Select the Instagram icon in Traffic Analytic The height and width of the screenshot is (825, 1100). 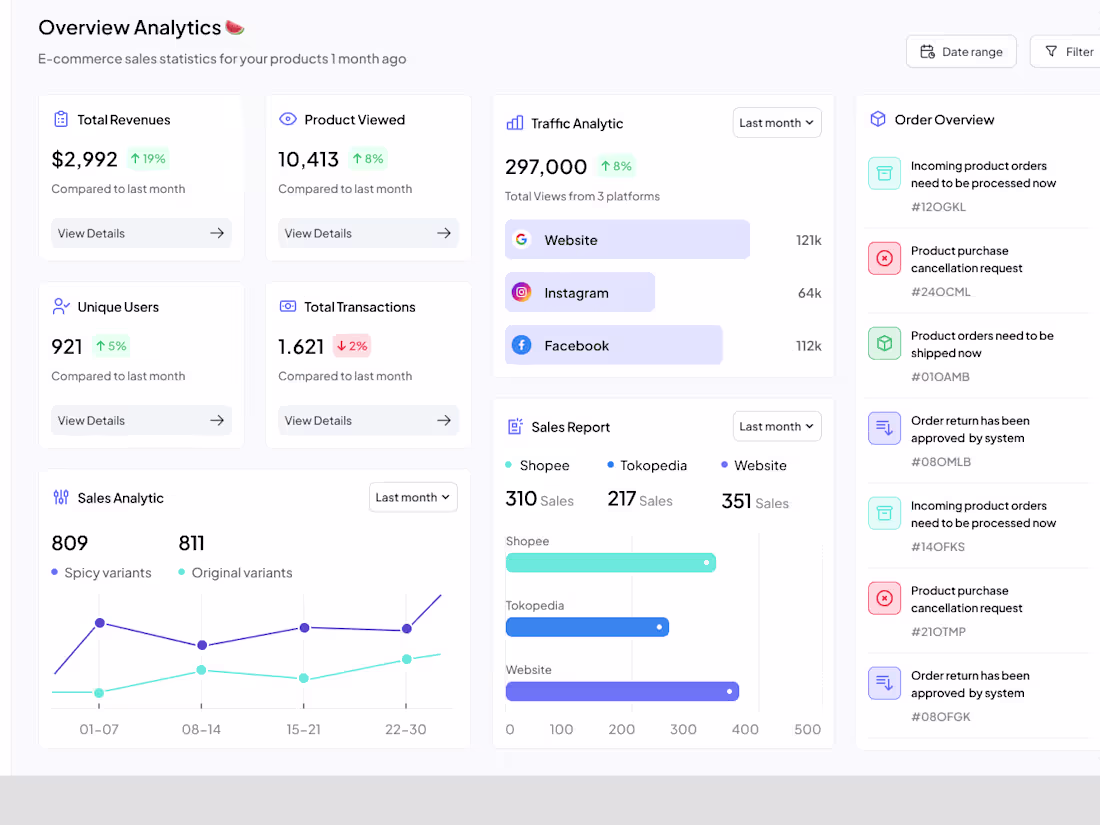(521, 292)
